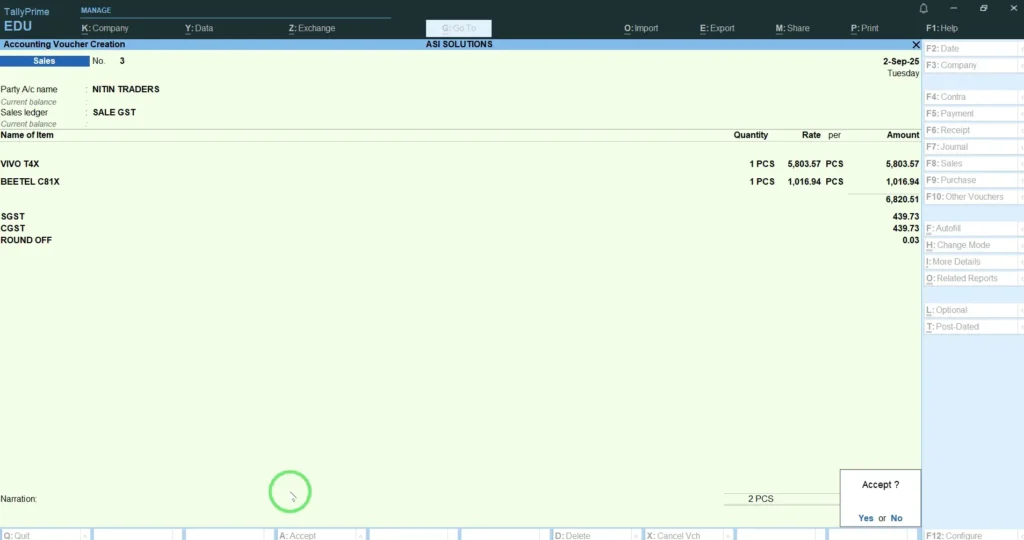The height and width of the screenshot is (540, 1024).
Task: Click F2: Date button
Action: click(971, 49)
